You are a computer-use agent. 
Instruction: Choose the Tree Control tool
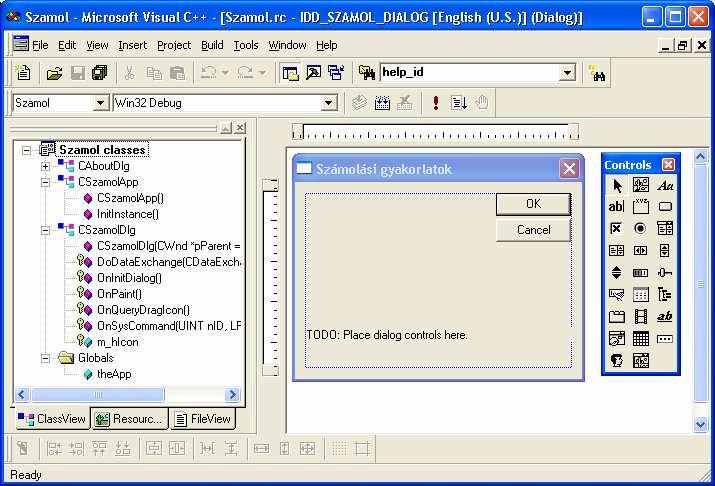tap(665, 295)
